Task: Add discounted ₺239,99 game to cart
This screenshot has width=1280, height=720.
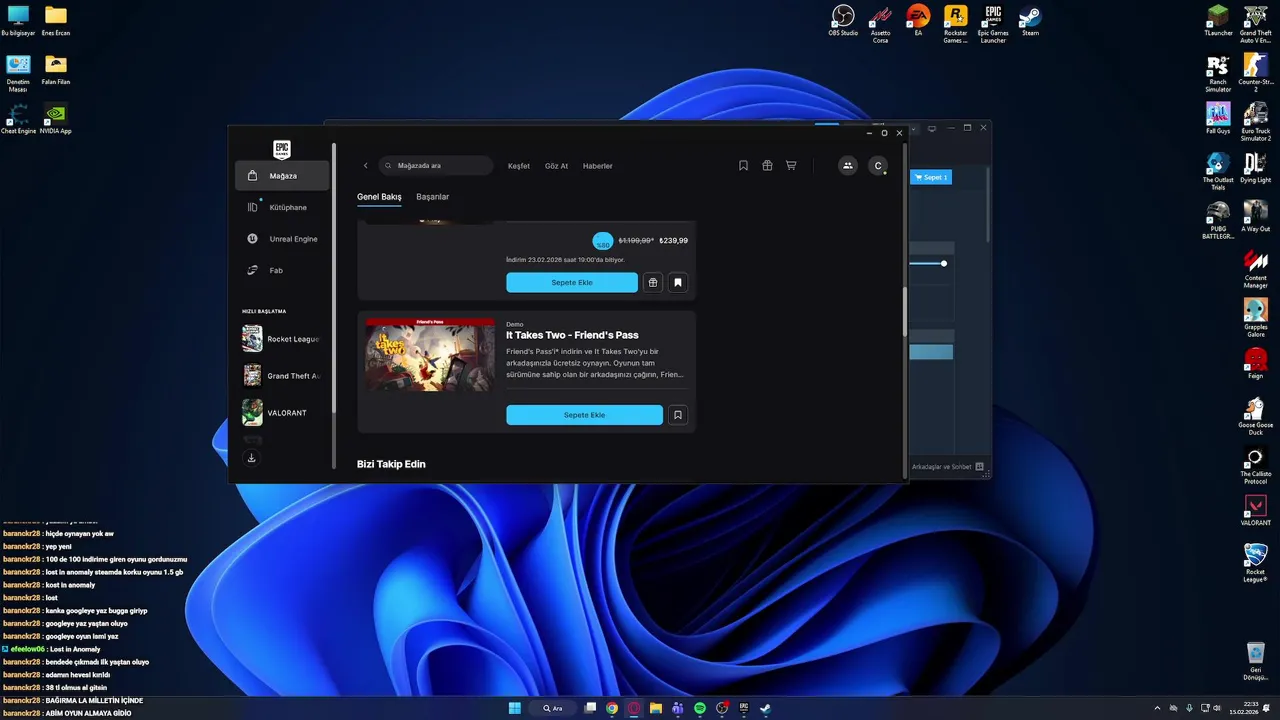Action: pyautogui.click(x=572, y=283)
